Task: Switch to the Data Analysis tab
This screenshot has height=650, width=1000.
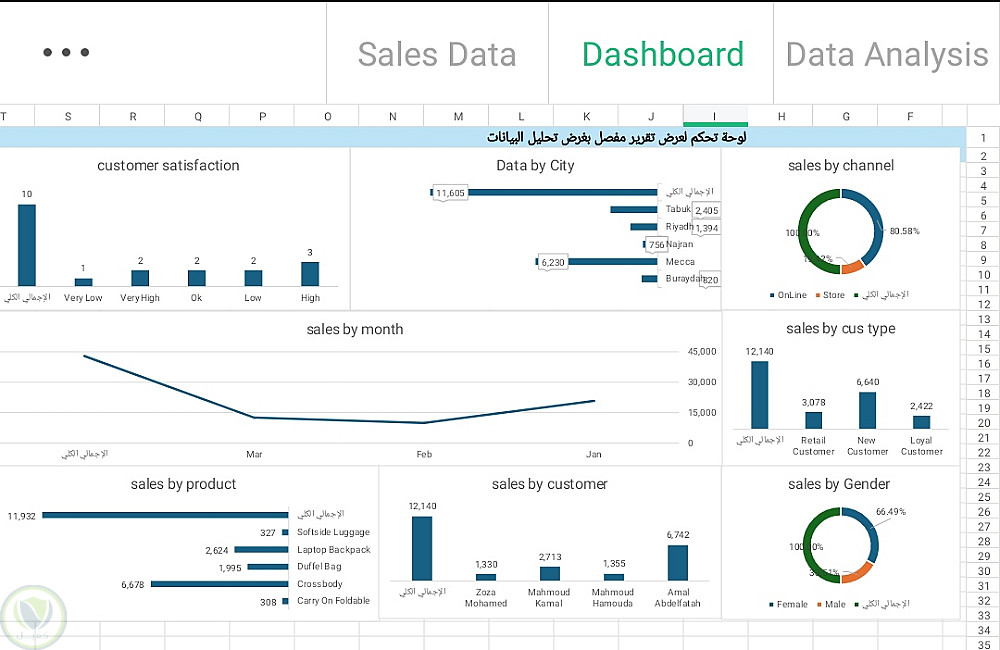Action: pyautogui.click(x=886, y=54)
